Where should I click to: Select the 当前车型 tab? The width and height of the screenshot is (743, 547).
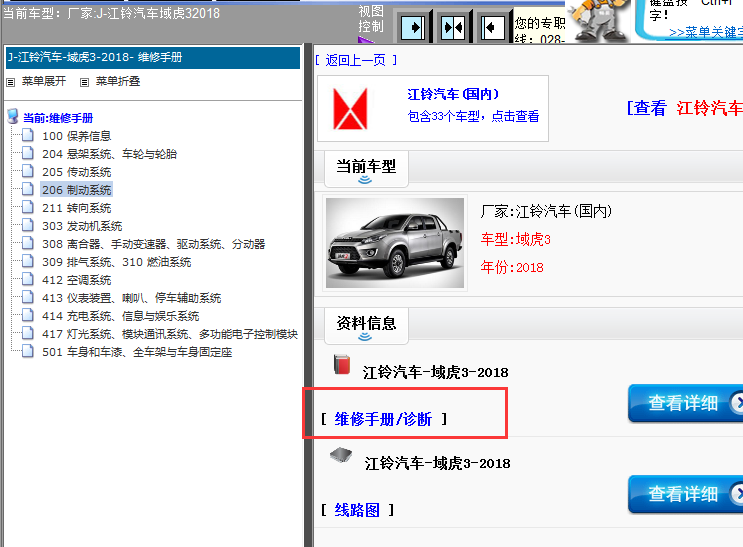coord(366,169)
